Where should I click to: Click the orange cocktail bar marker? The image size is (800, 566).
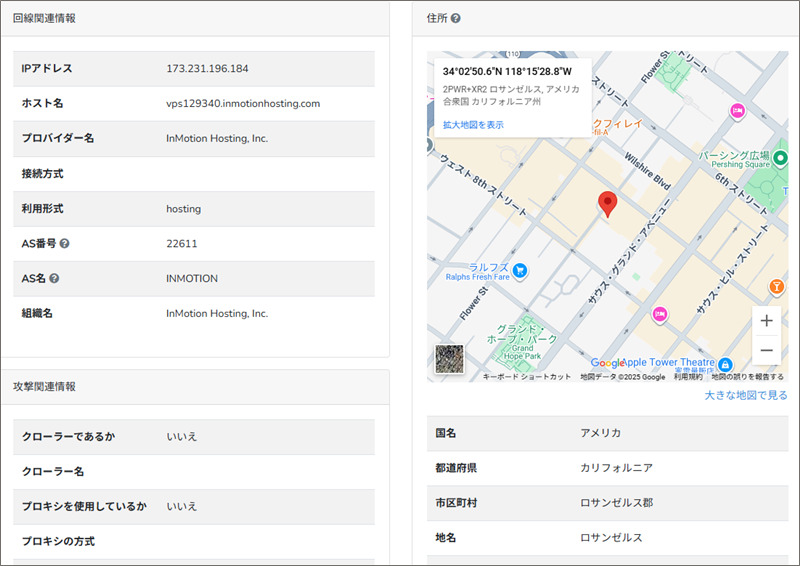(776, 288)
